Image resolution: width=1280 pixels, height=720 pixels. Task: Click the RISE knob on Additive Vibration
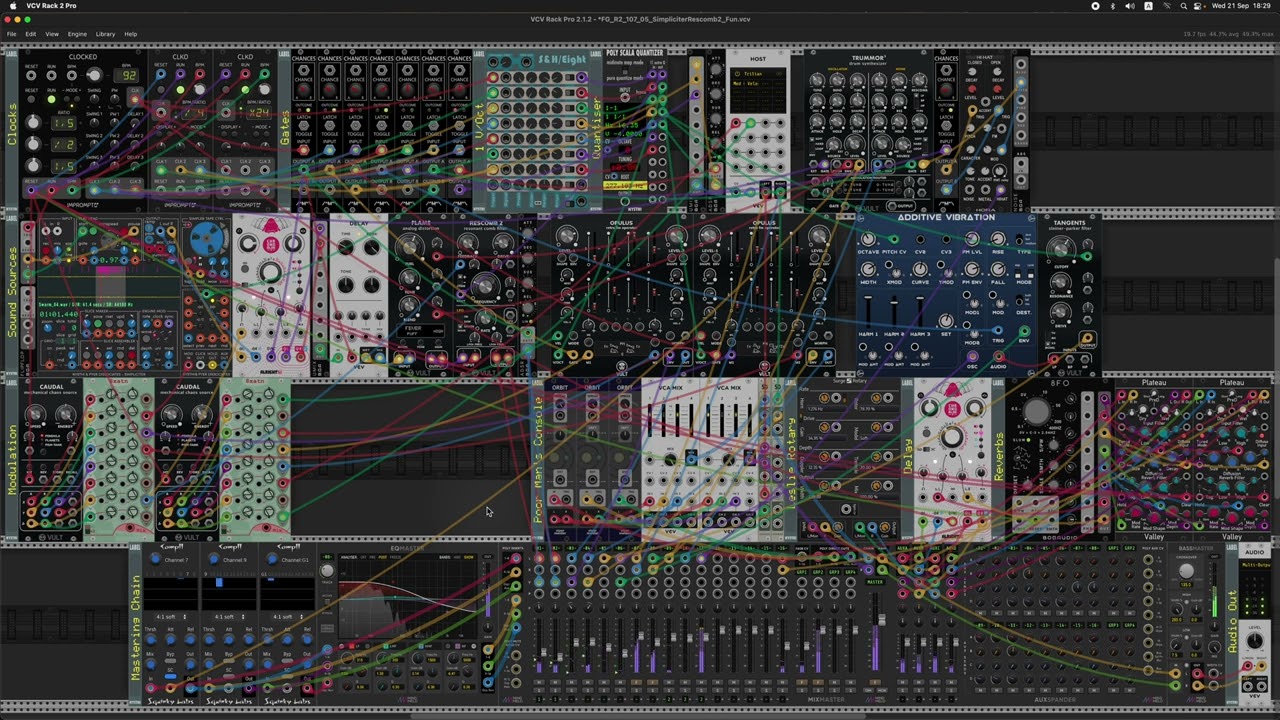tap(998, 238)
